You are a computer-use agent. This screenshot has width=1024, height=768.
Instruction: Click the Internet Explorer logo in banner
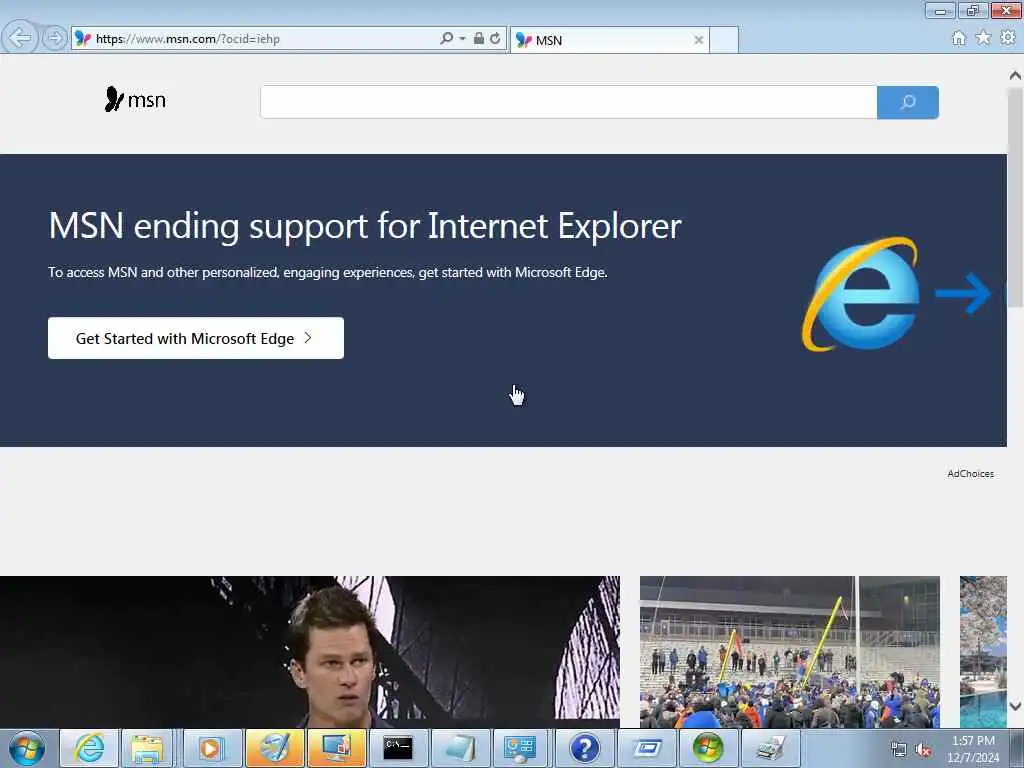pyautogui.click(x=861, y=294)
